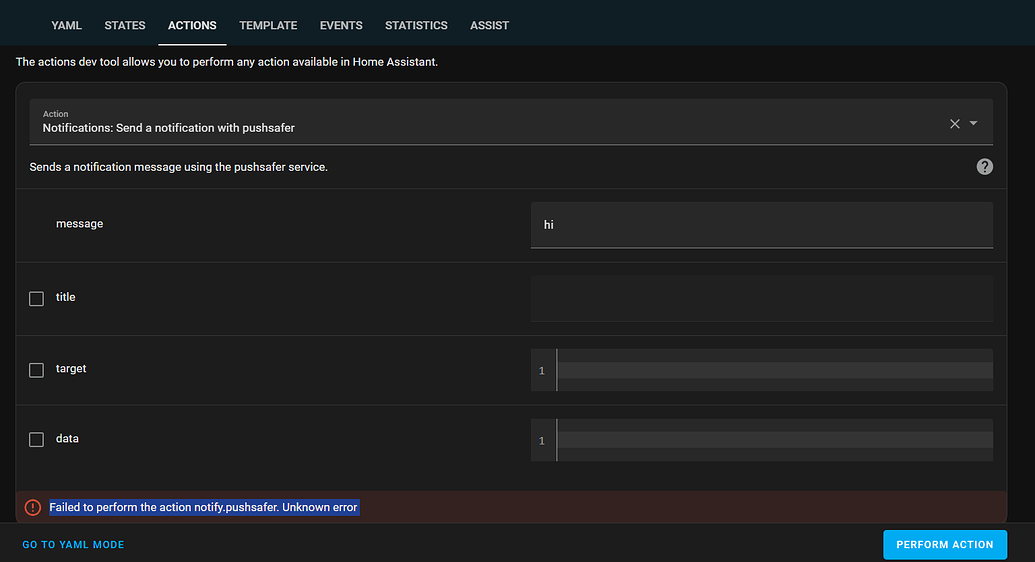Click into the data code editor
The height and width of the screenshot is (562, 1035).
(773, 440)
